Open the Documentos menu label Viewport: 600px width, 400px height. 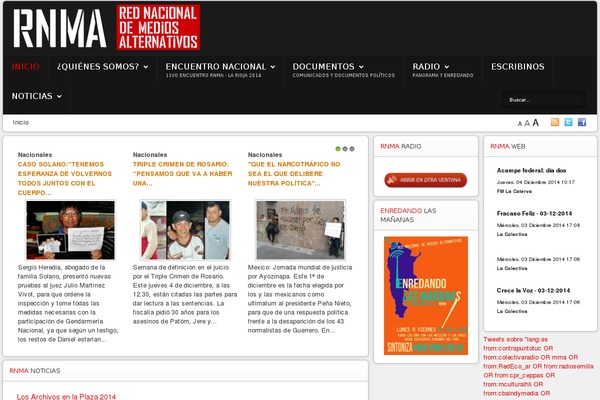click(x=324, y=67)
